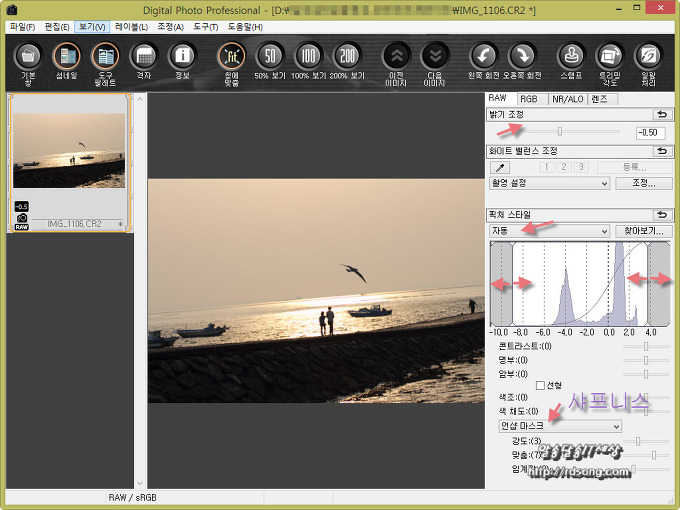Image resolution: width=680 pixels, height=510 pixels.
Task: Click the 50% view zoom icon
Action: coord(271,56)
